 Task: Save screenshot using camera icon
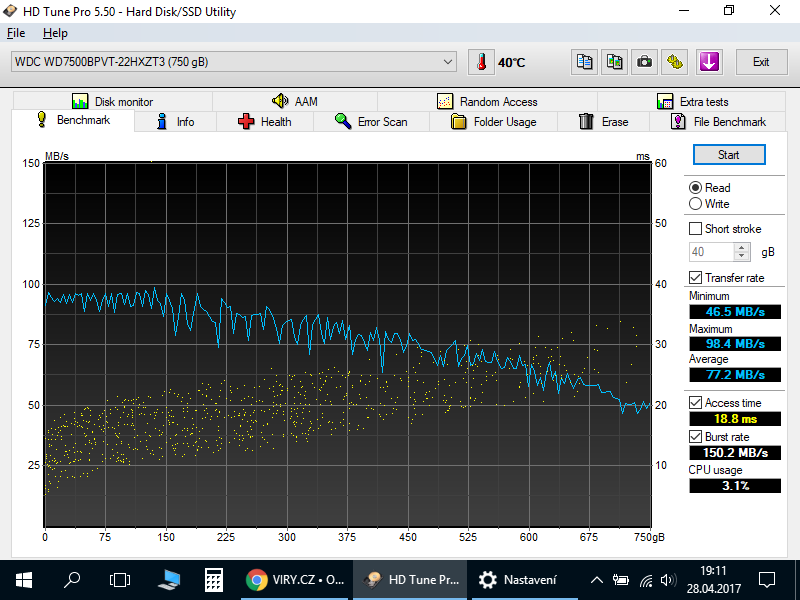point(644,62)
